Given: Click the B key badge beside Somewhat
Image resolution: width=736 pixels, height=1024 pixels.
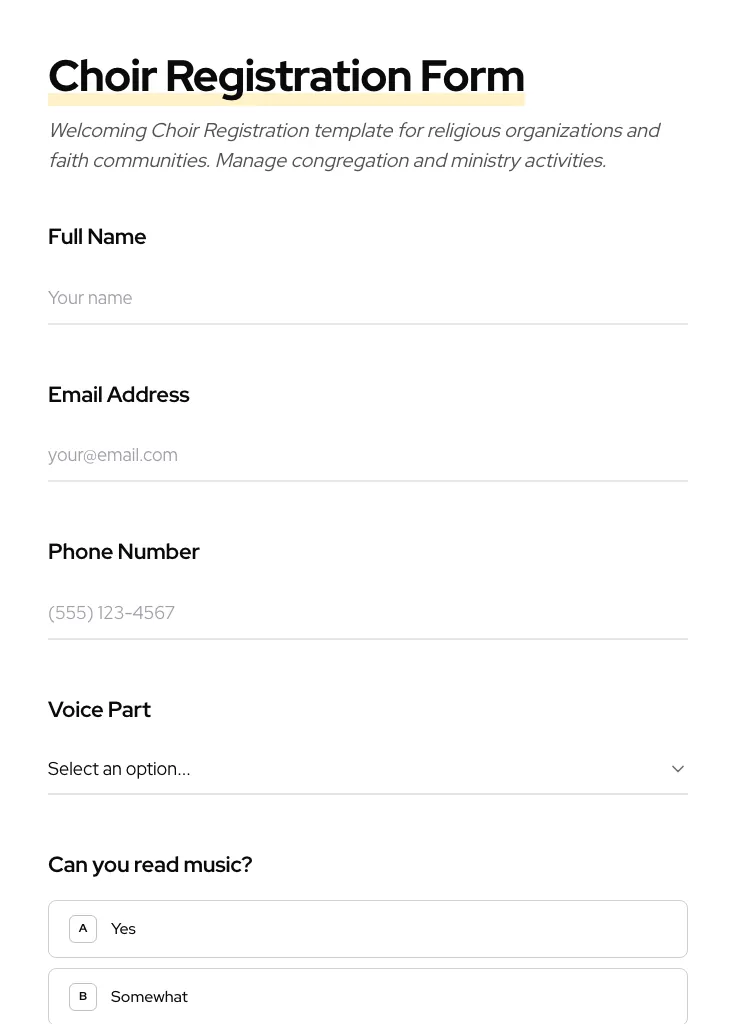Looking at the screenshot, I should click(83, 997).
